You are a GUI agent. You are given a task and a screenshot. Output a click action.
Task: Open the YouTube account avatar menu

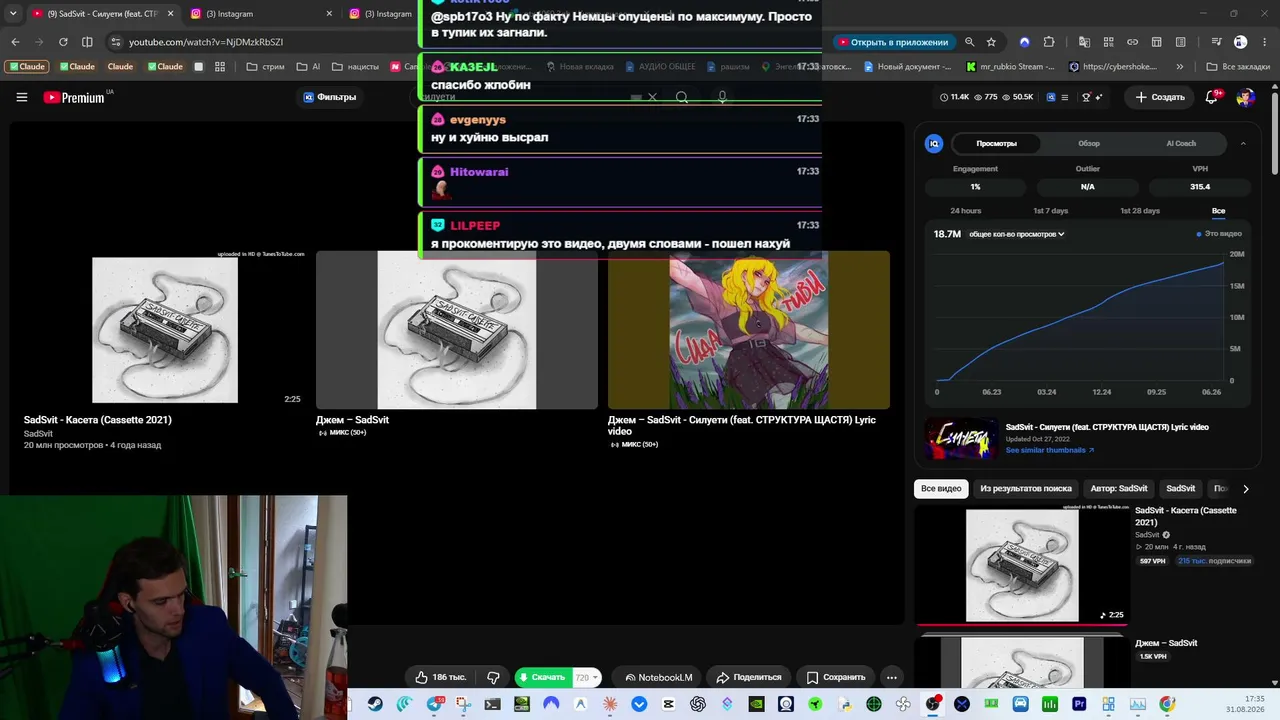[x=1246, y=97]
